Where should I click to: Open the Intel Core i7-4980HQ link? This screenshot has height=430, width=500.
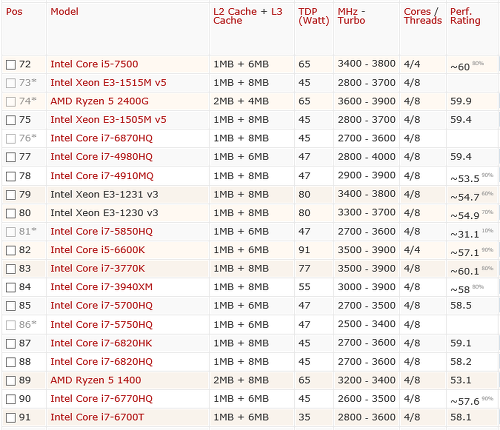tap(101, 157)
